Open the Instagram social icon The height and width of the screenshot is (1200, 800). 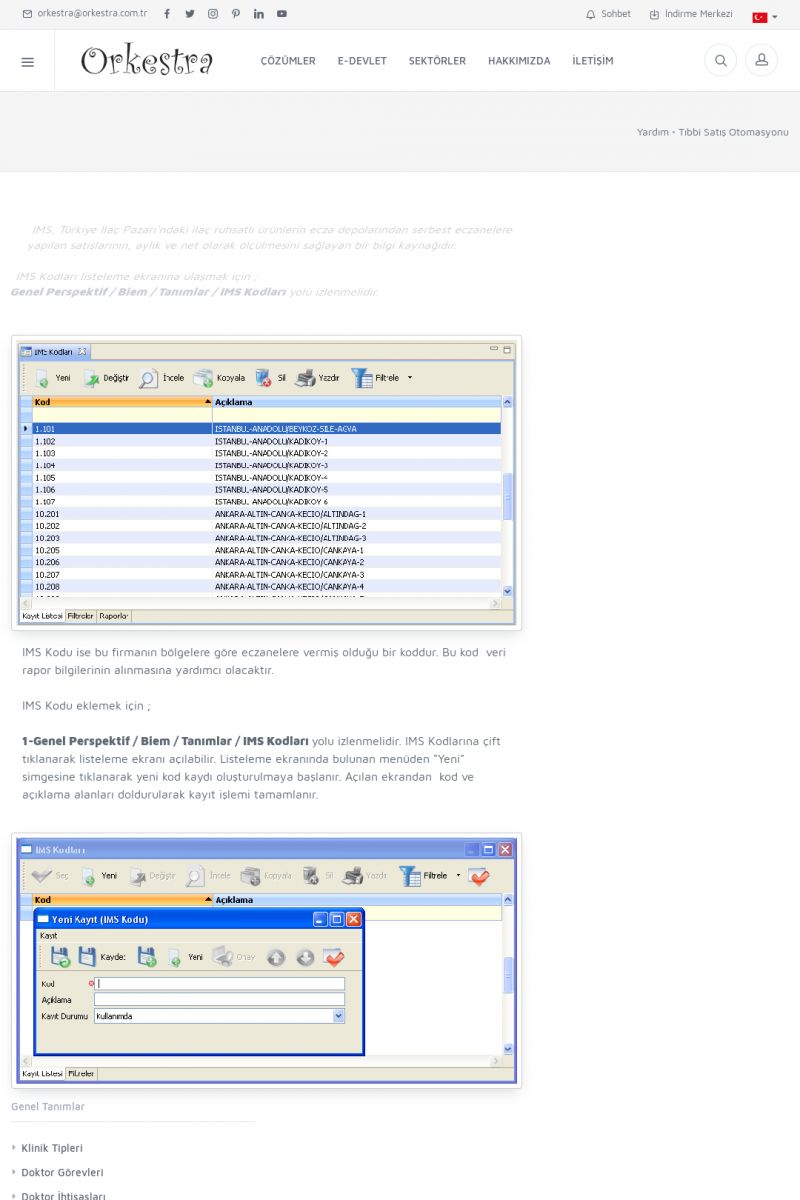(213, 14)
